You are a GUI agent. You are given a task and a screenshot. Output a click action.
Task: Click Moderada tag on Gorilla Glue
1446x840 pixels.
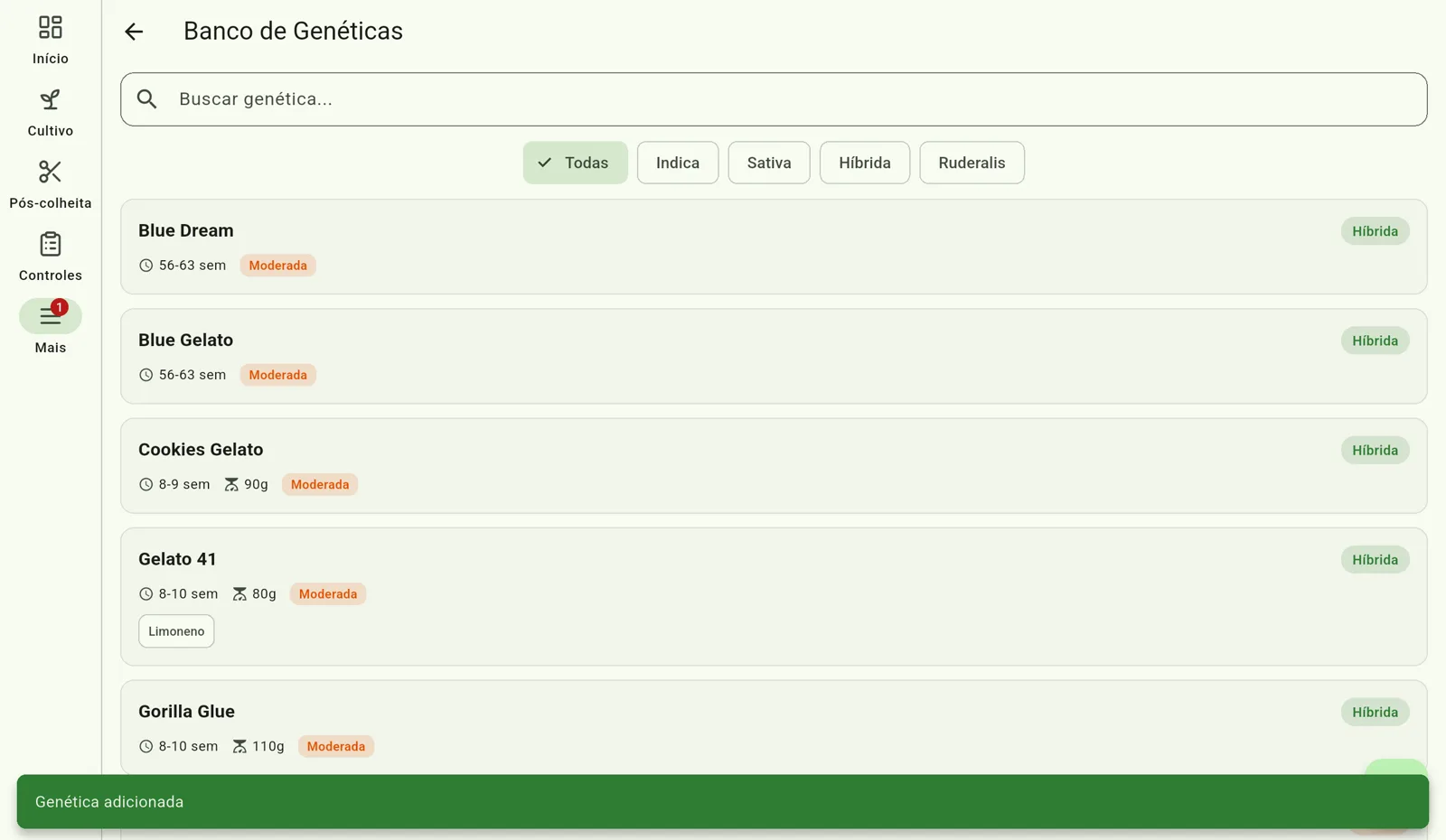[x=336, y=746]
